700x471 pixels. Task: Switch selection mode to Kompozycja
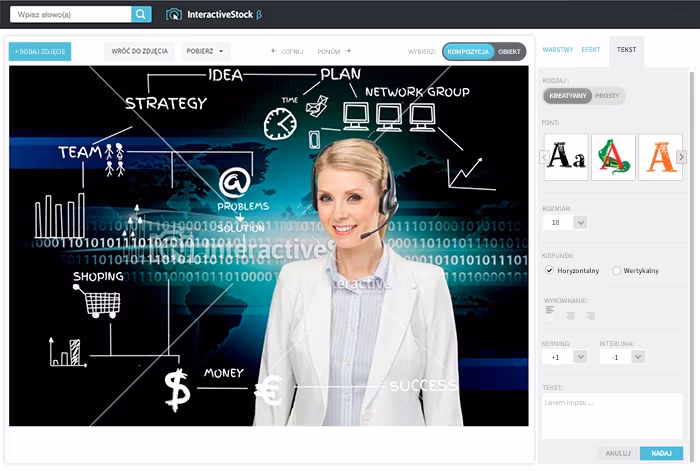(468, 51)
